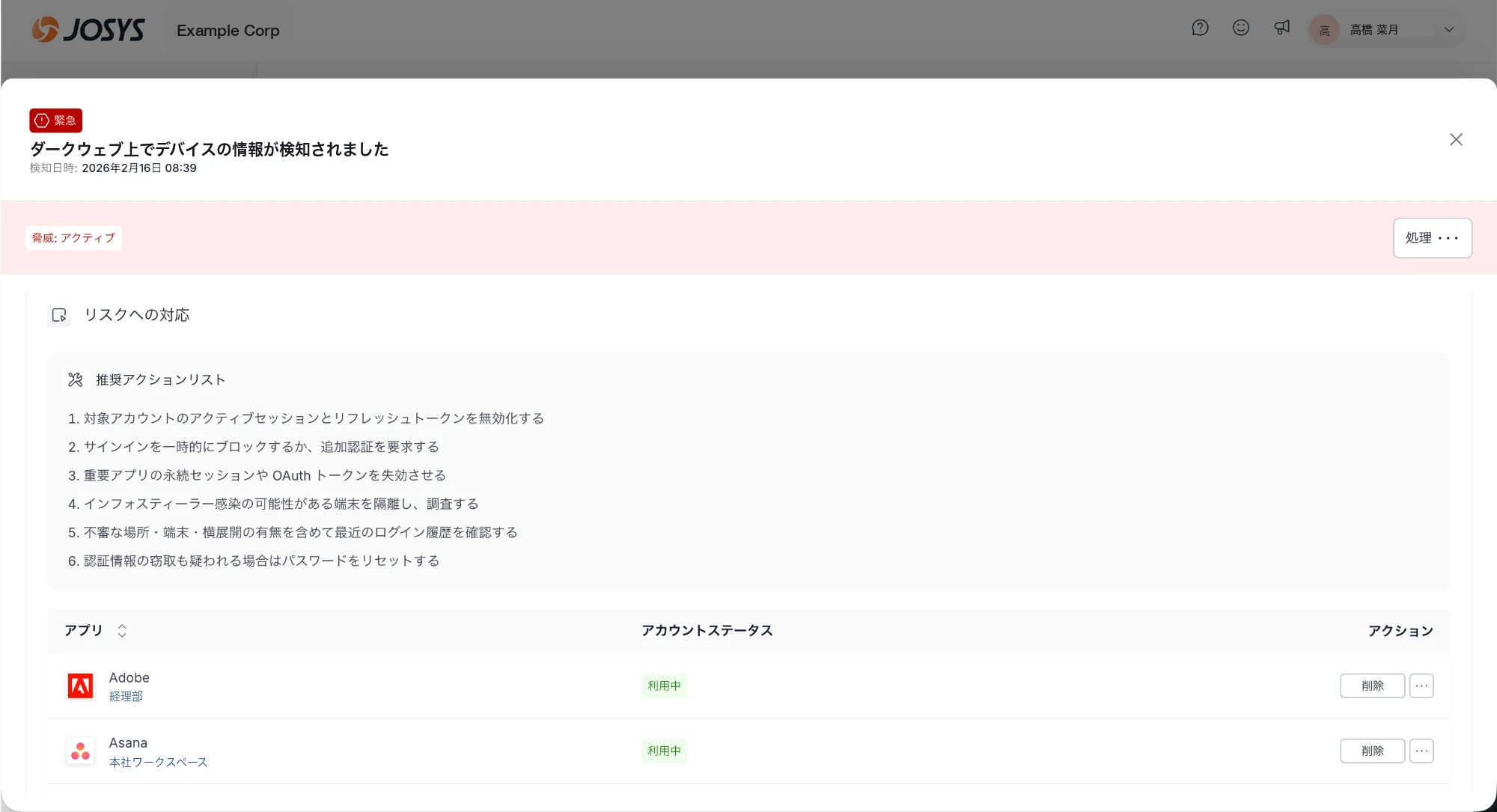
Task: Click the Asana app logo
Action: click(80, 751)
